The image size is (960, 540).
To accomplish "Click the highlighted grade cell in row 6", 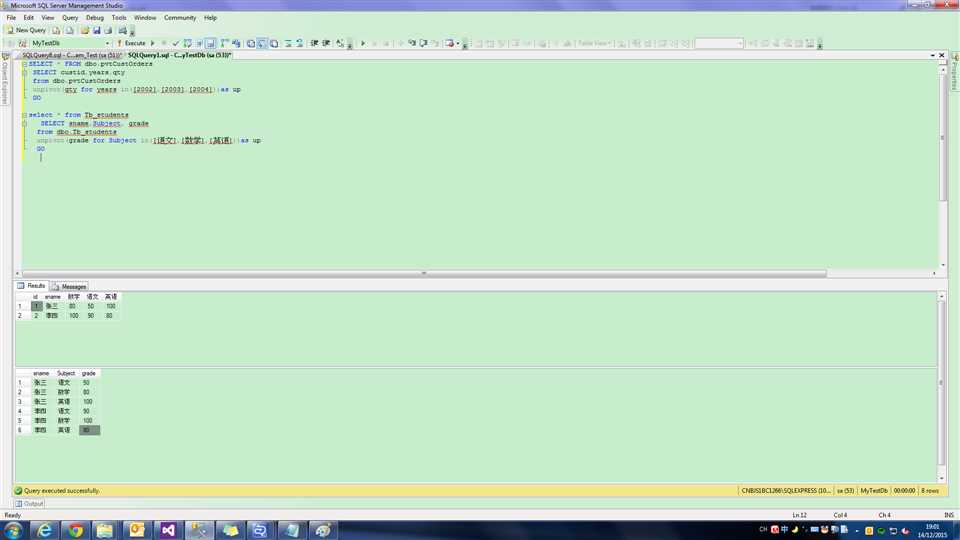I will (89, 430).
